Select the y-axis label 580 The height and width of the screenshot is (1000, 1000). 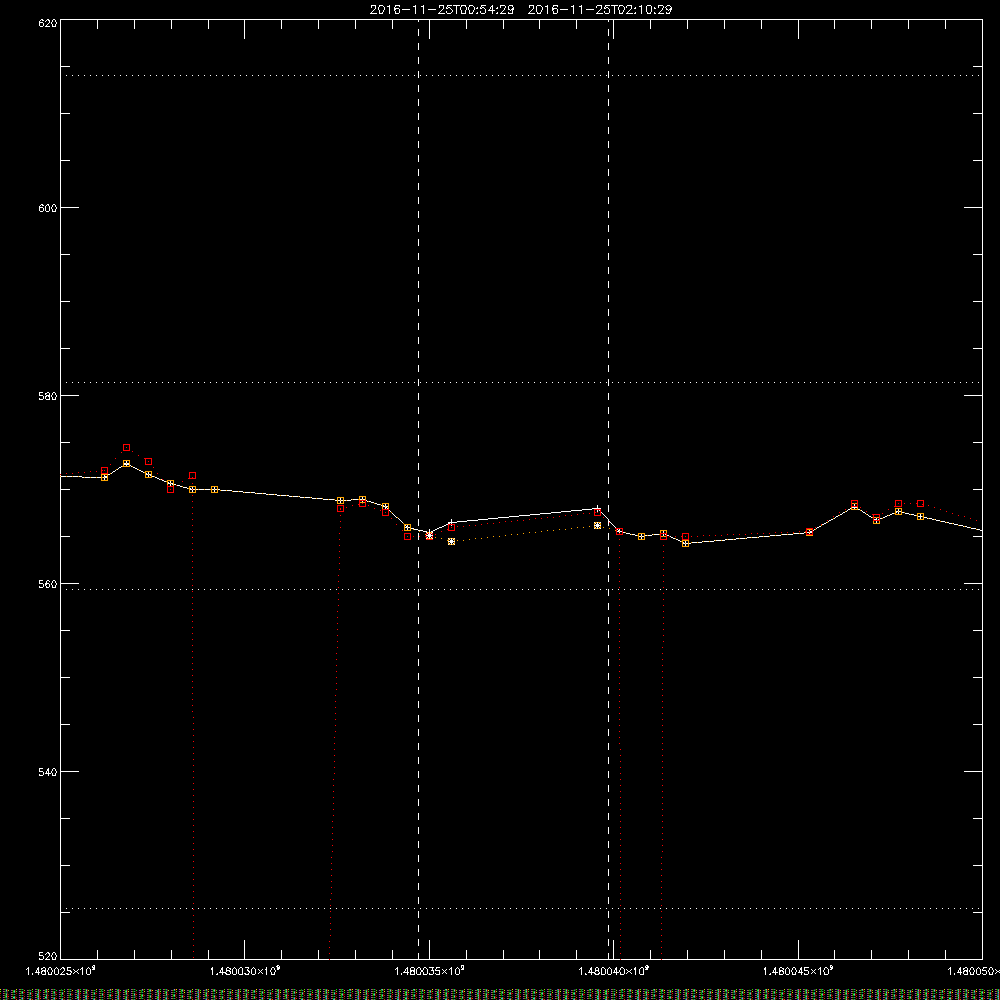tap(48, 395)
